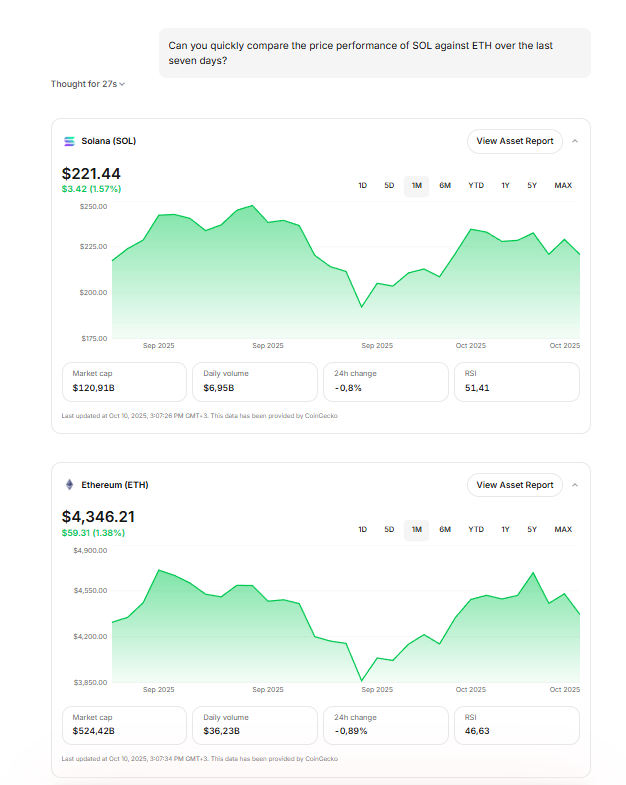Click the Ethereum logo icon
The image size is (626, 785).
click(70, 485)
